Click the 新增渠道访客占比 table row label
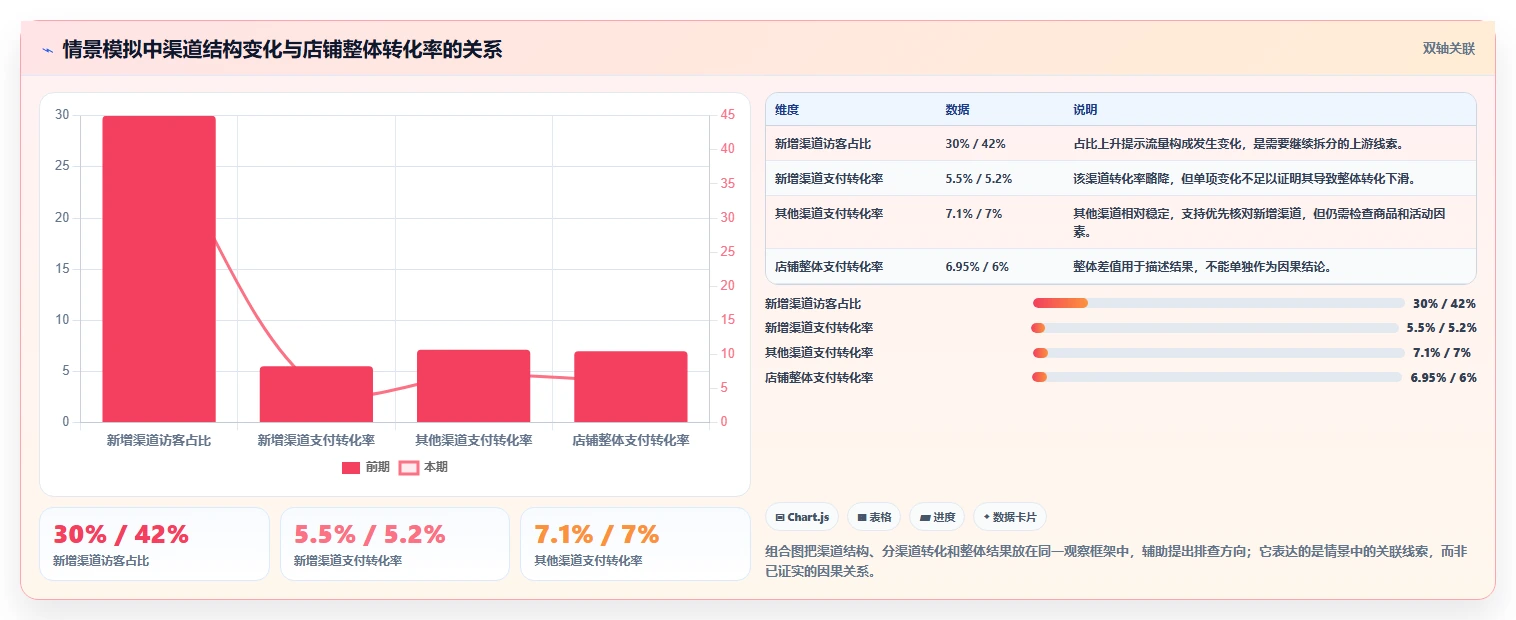 [x=823, y=144]
